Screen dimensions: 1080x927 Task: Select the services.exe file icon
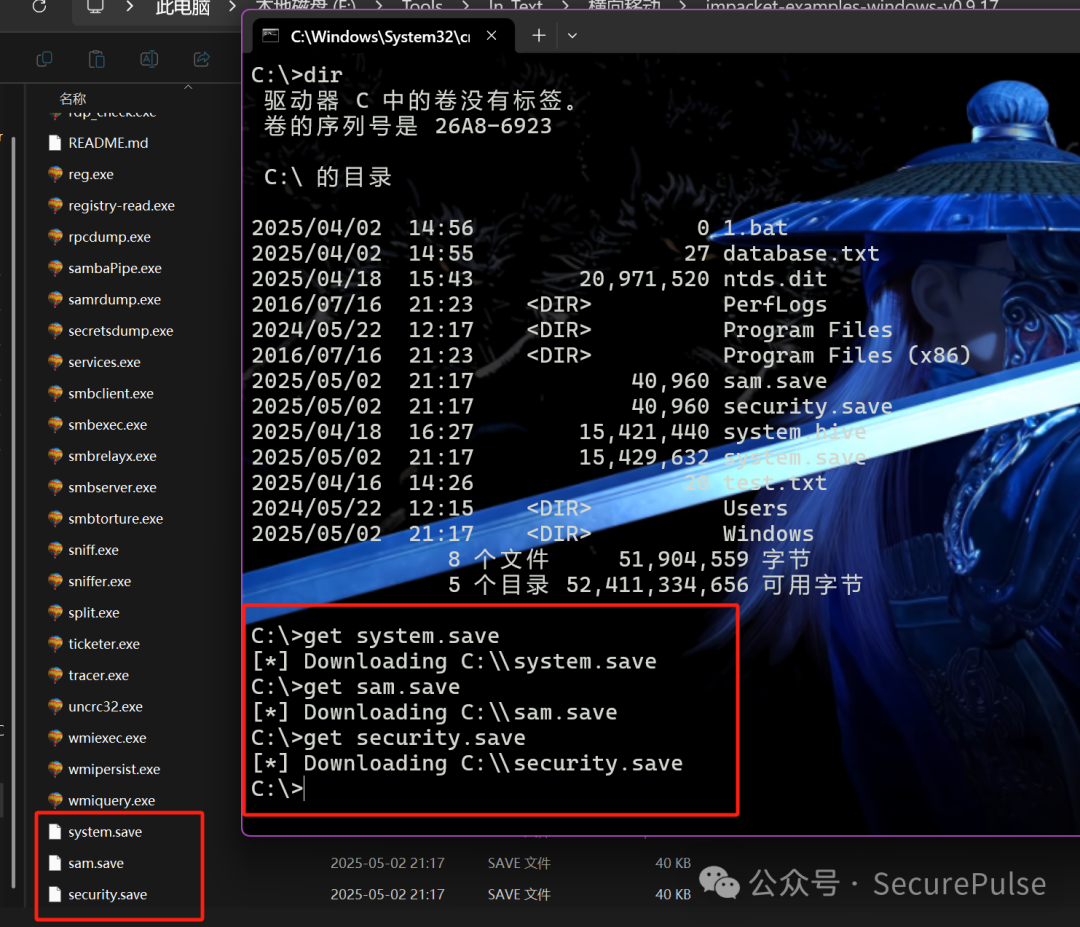[55, 362]
